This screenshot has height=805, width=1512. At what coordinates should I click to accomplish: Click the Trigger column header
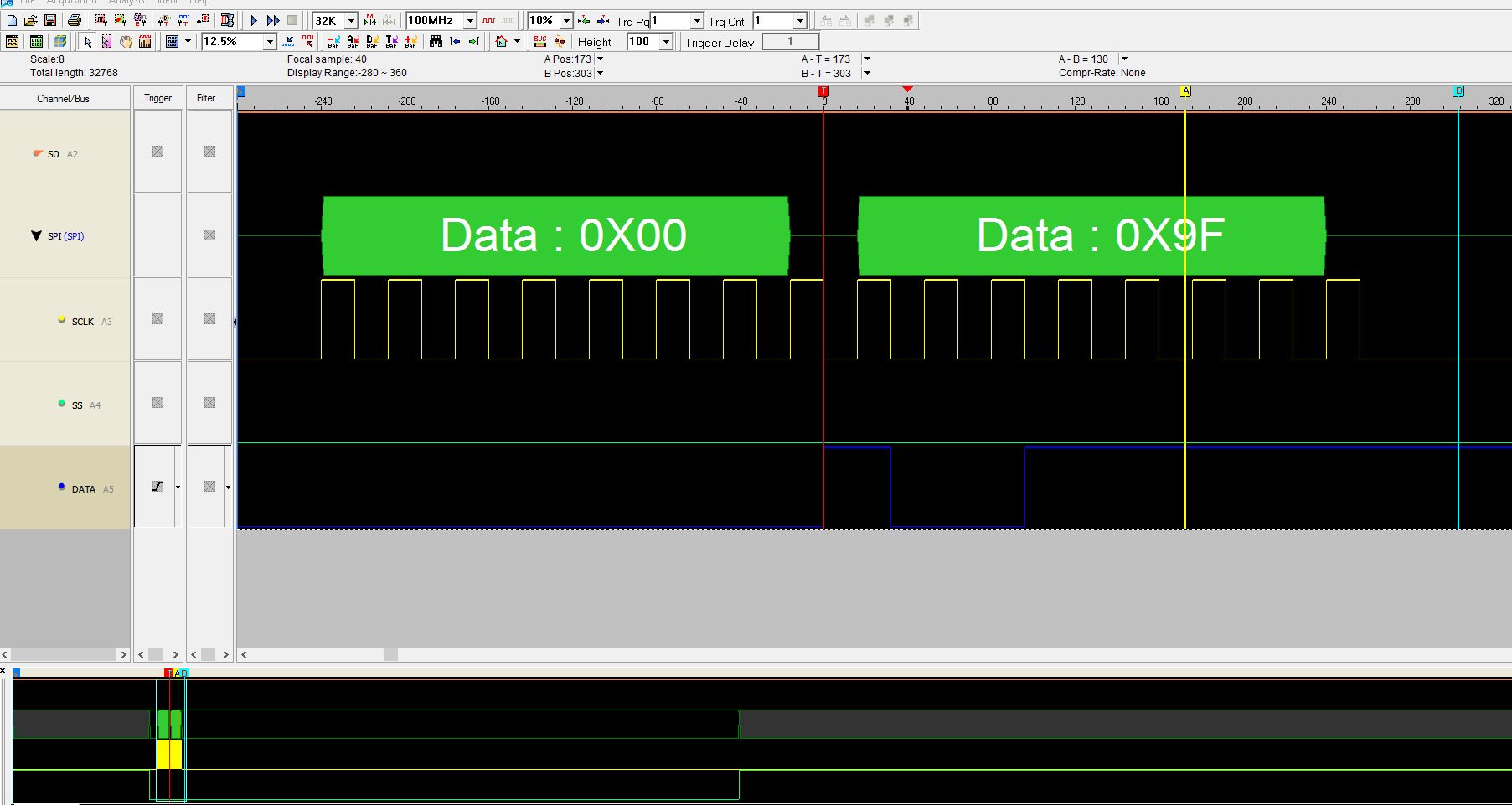157,98
